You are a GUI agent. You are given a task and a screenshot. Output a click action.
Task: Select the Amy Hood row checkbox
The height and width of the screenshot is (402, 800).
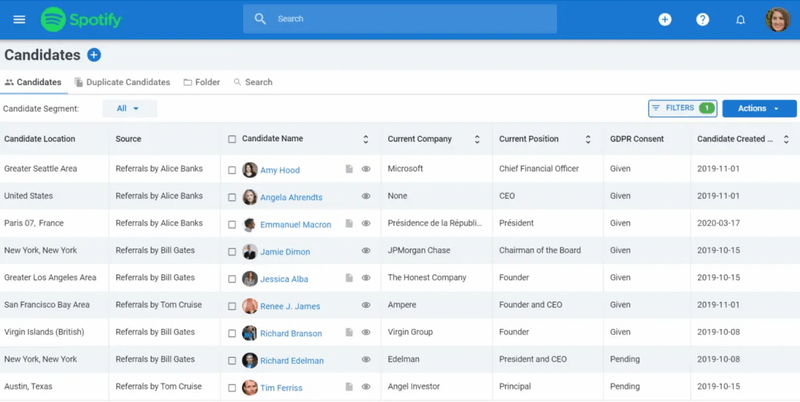click(232, 170)
